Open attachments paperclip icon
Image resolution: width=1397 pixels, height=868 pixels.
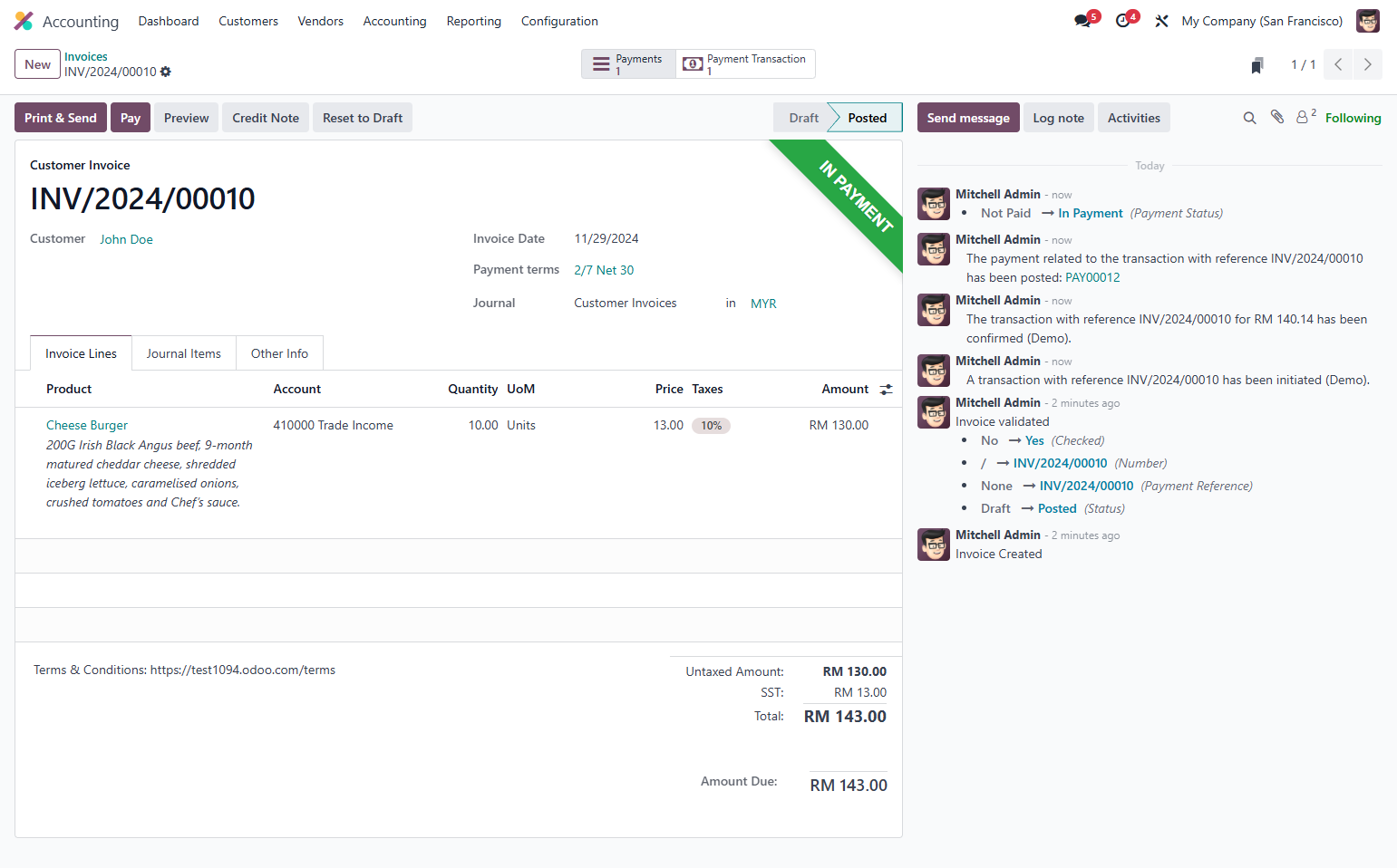click(x=1277, y=117)
